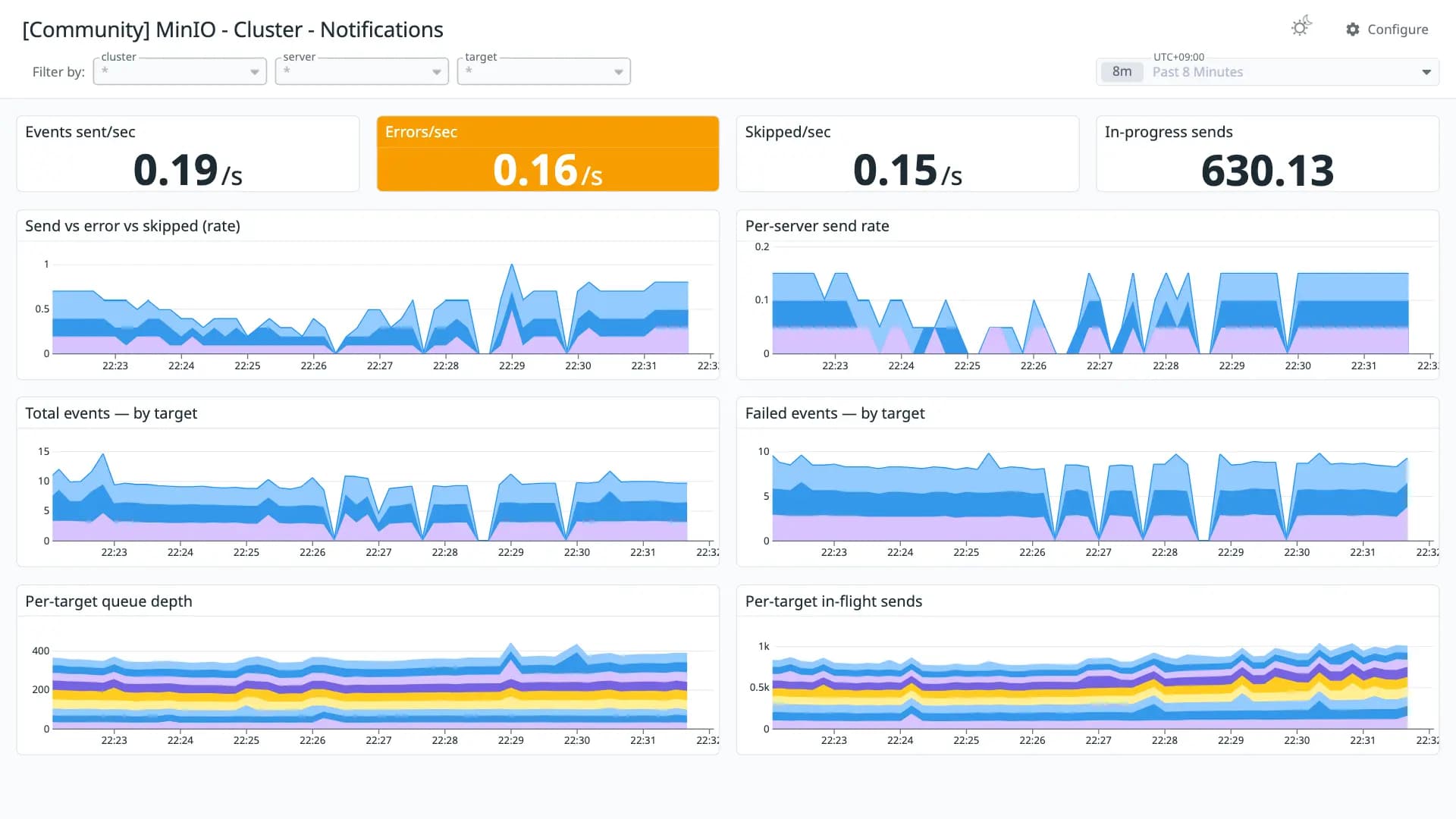This screenshot has width=1456, height=819.
Task: Click the 'Filter by:' label
Action: pos(58,72)
